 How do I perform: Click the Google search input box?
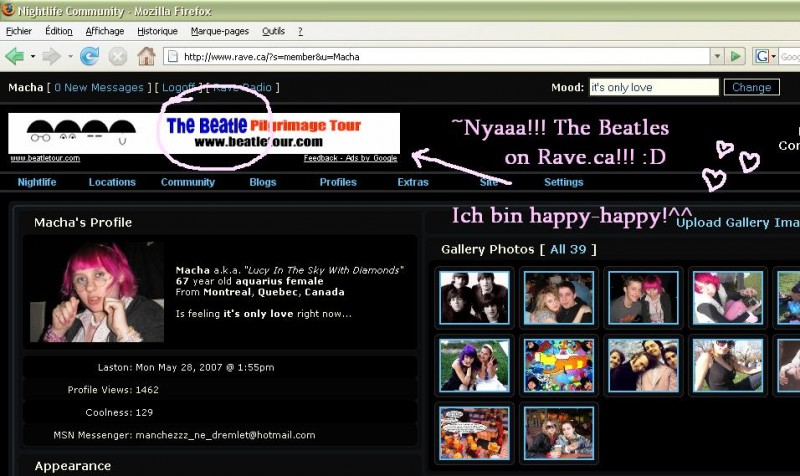click(790, 57)
